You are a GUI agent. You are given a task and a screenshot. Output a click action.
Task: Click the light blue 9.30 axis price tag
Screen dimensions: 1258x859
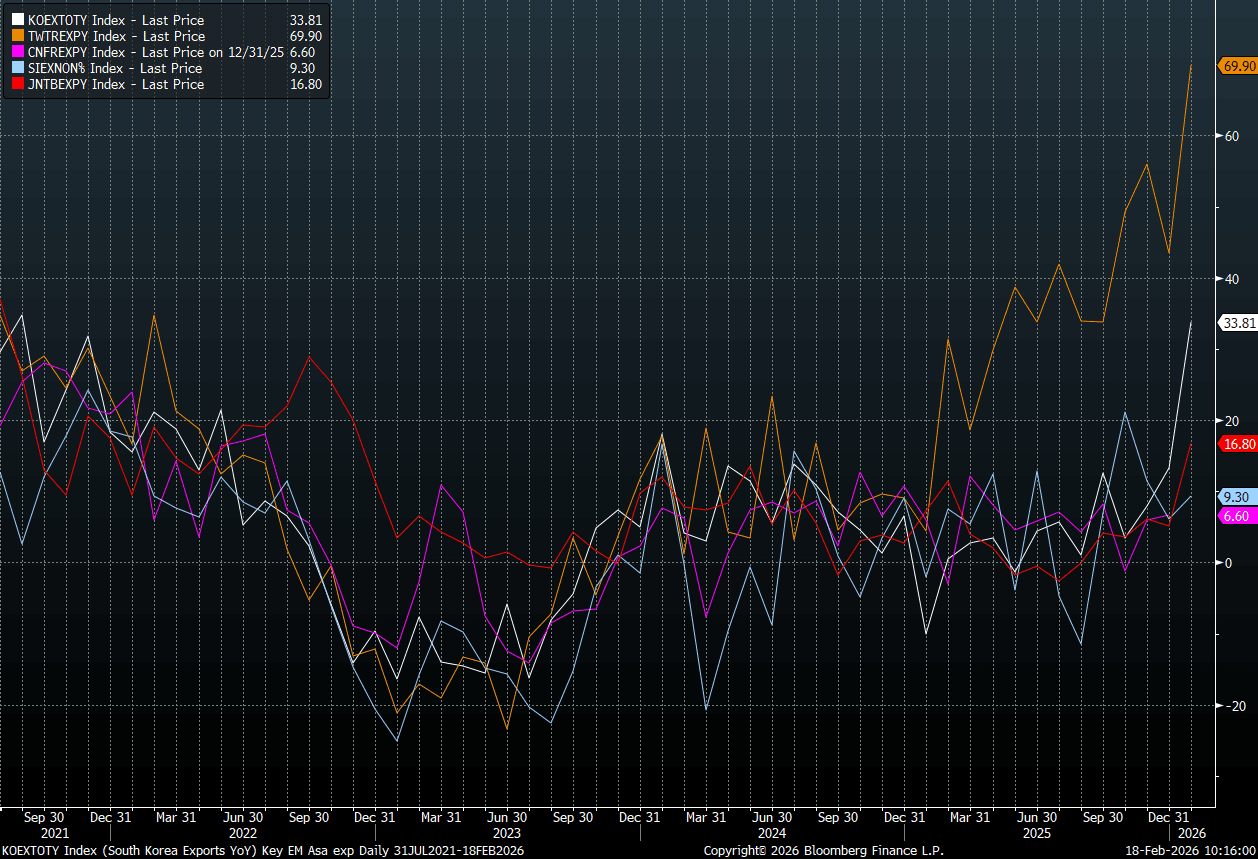1235,497
